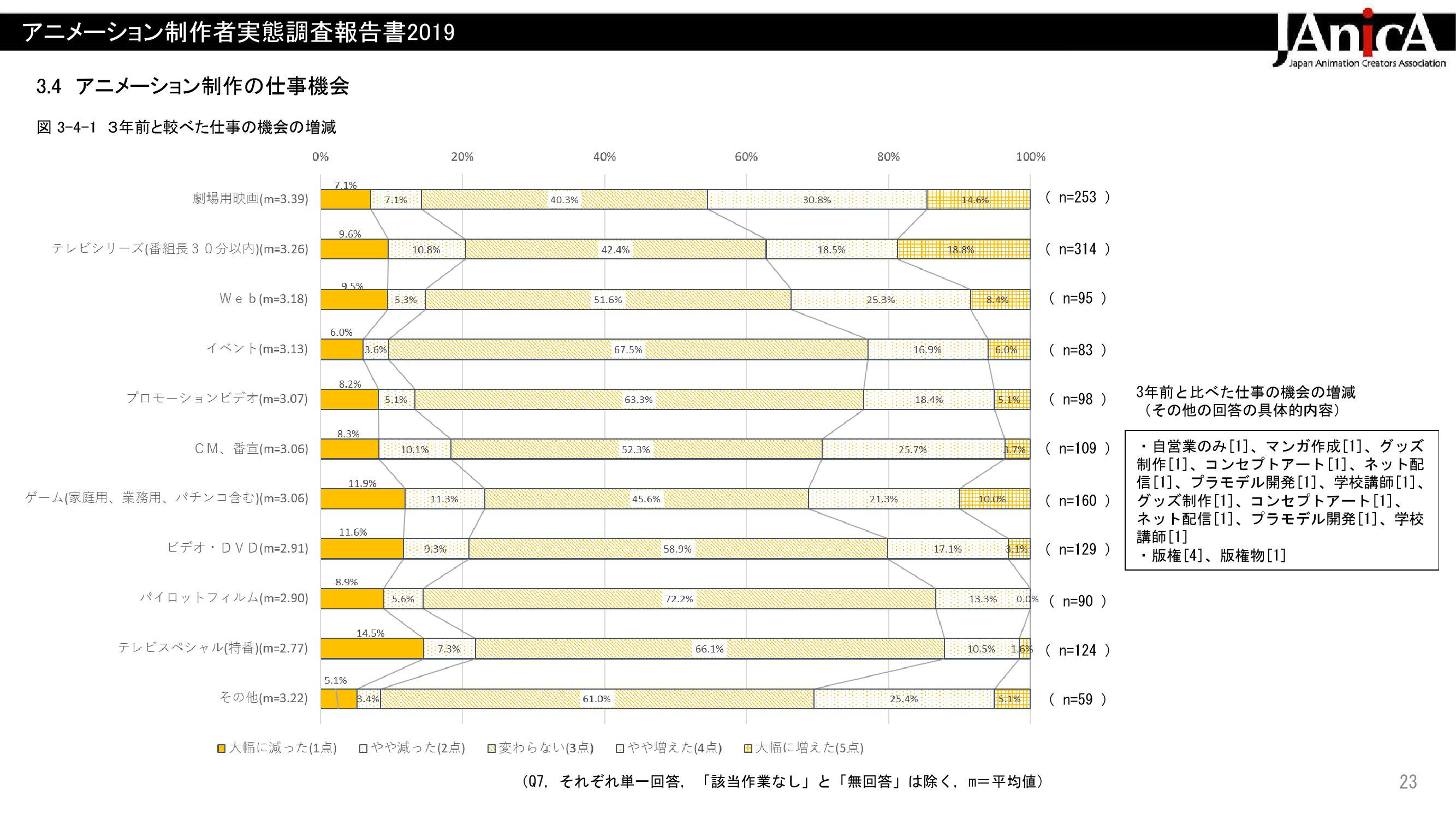Click the 18.8% segment in テレビシリーズ bar
This screenshot has width=1456, height=819.
pos(964,250)
